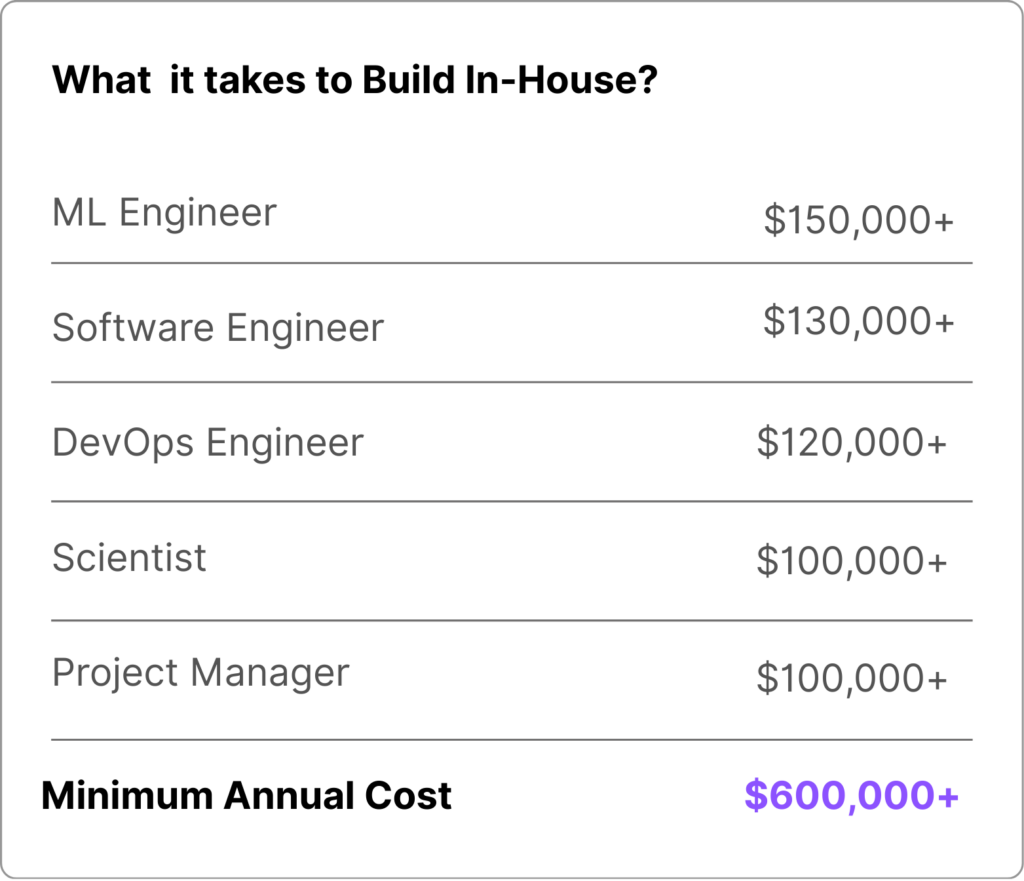1024x881 pixels.
Task: Click divider line below Project Manager row
Action: pyautogui.click(x=511, y=740)
